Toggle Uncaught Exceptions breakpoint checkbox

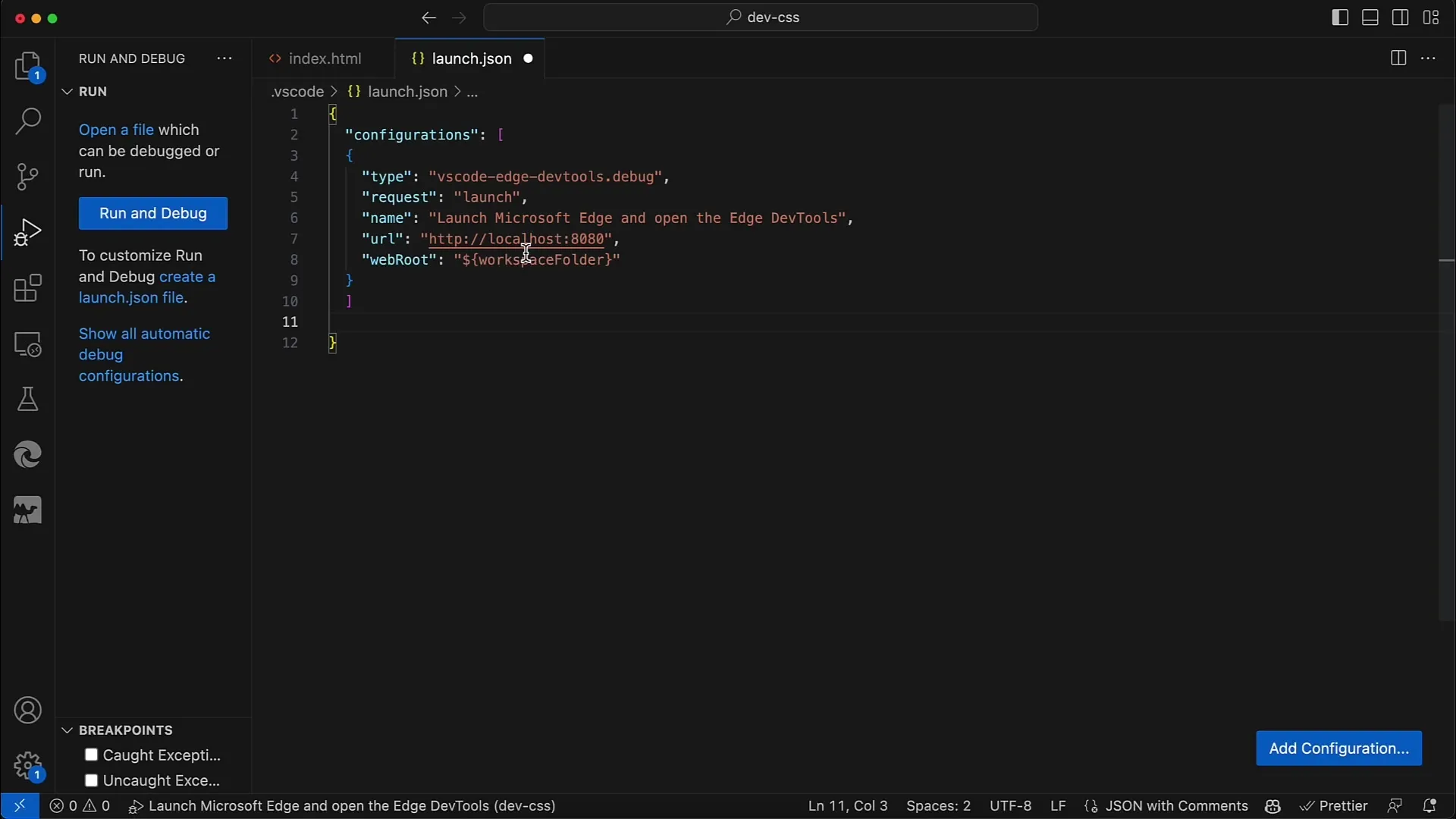91,780
